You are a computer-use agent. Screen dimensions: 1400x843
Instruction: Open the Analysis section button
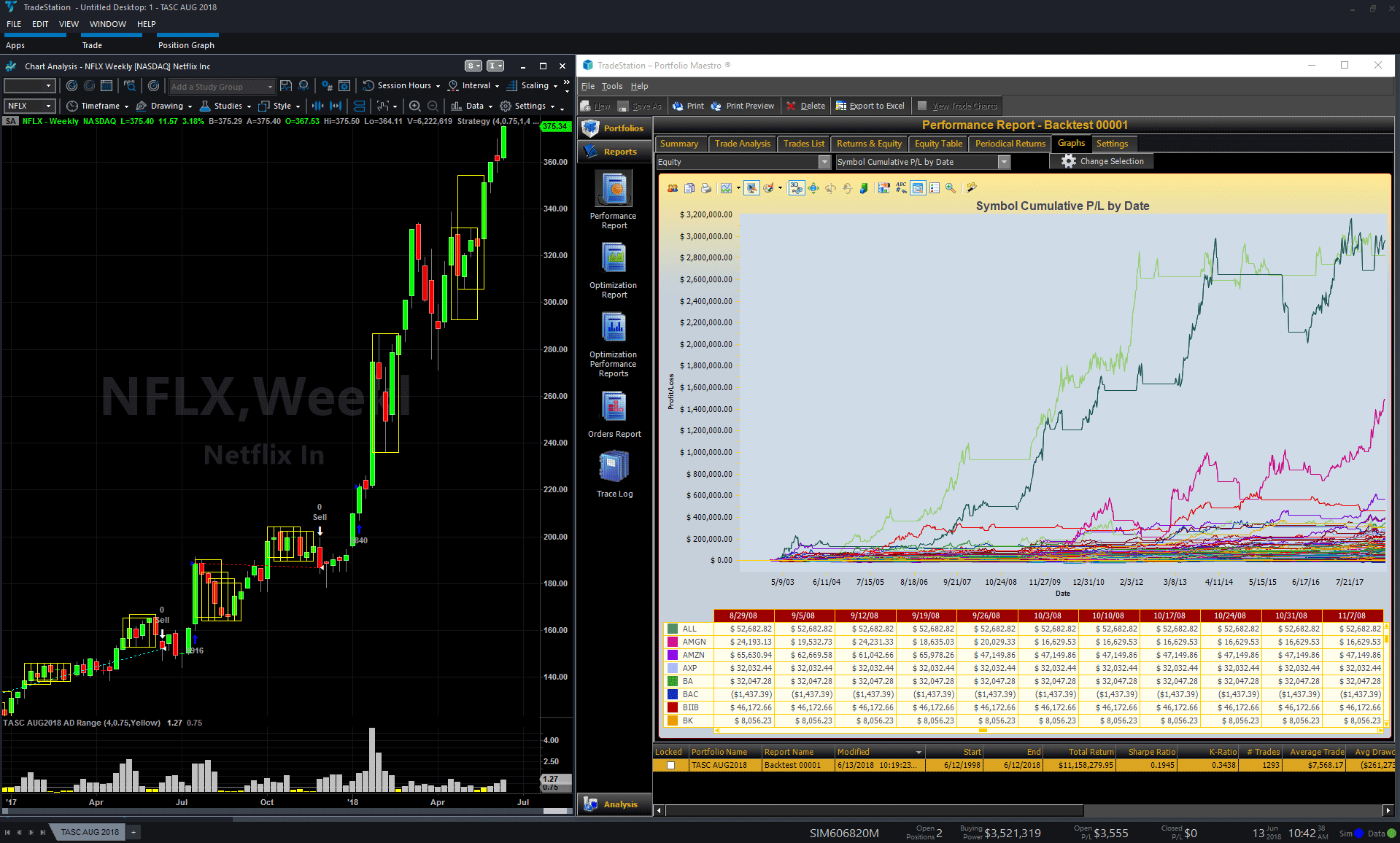tap(614, 804)
